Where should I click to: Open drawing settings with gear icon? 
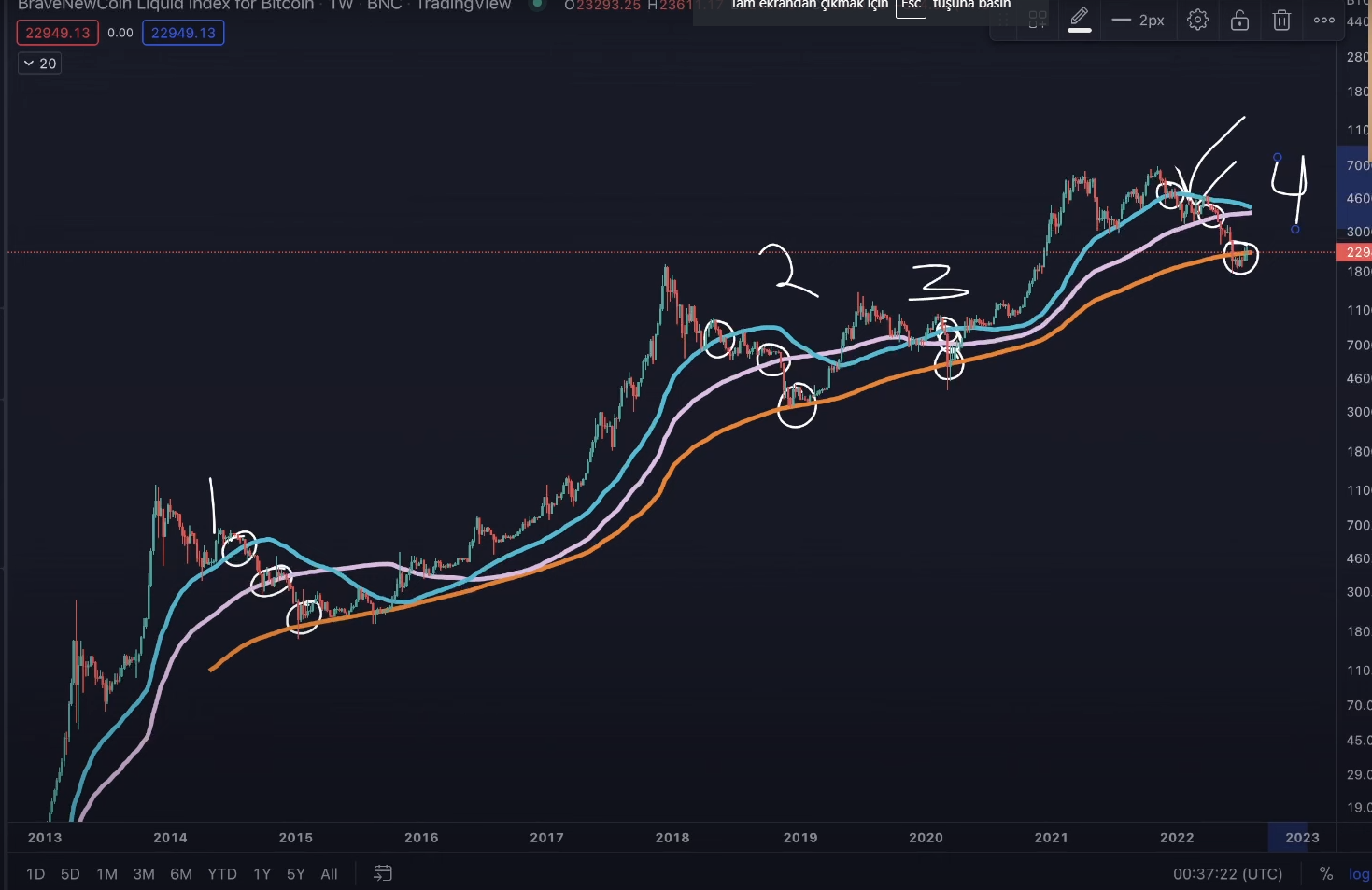pyautogui.click(x=1198, y=20)
